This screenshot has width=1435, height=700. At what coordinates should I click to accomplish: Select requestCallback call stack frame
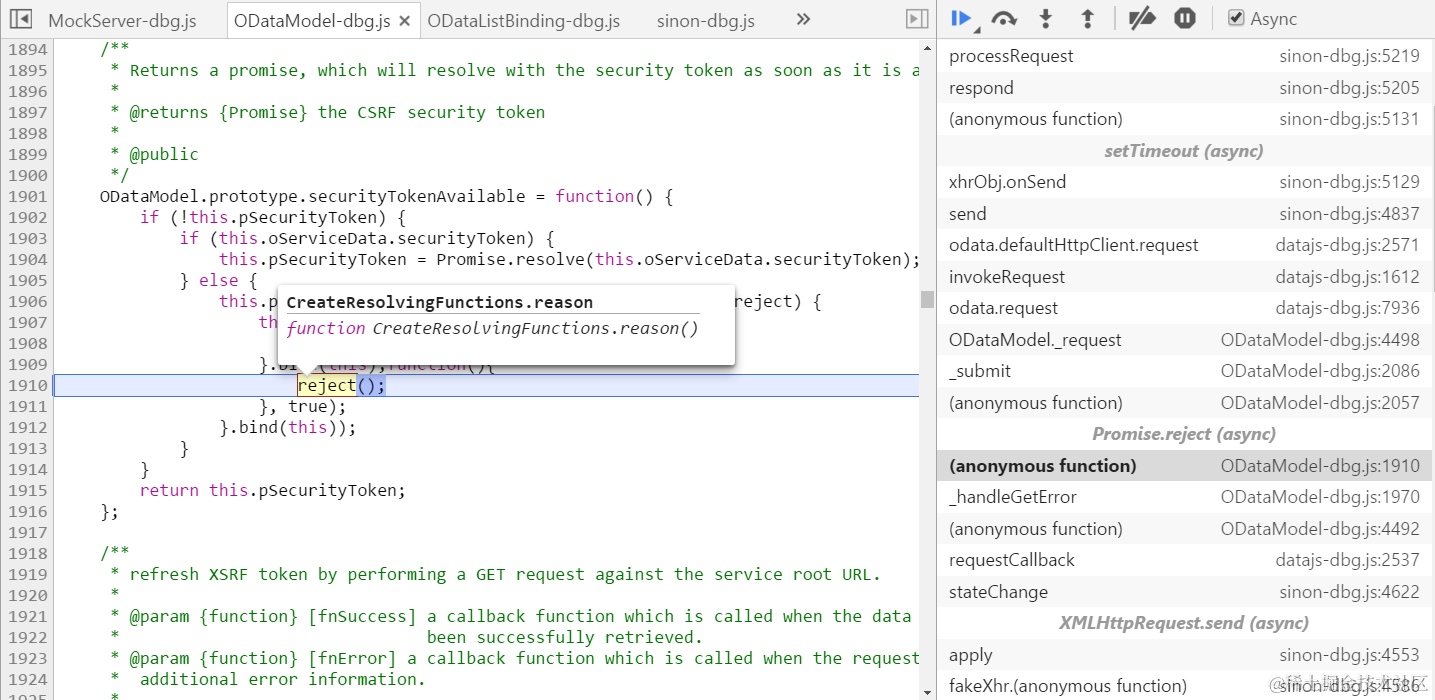[1186, 560]
